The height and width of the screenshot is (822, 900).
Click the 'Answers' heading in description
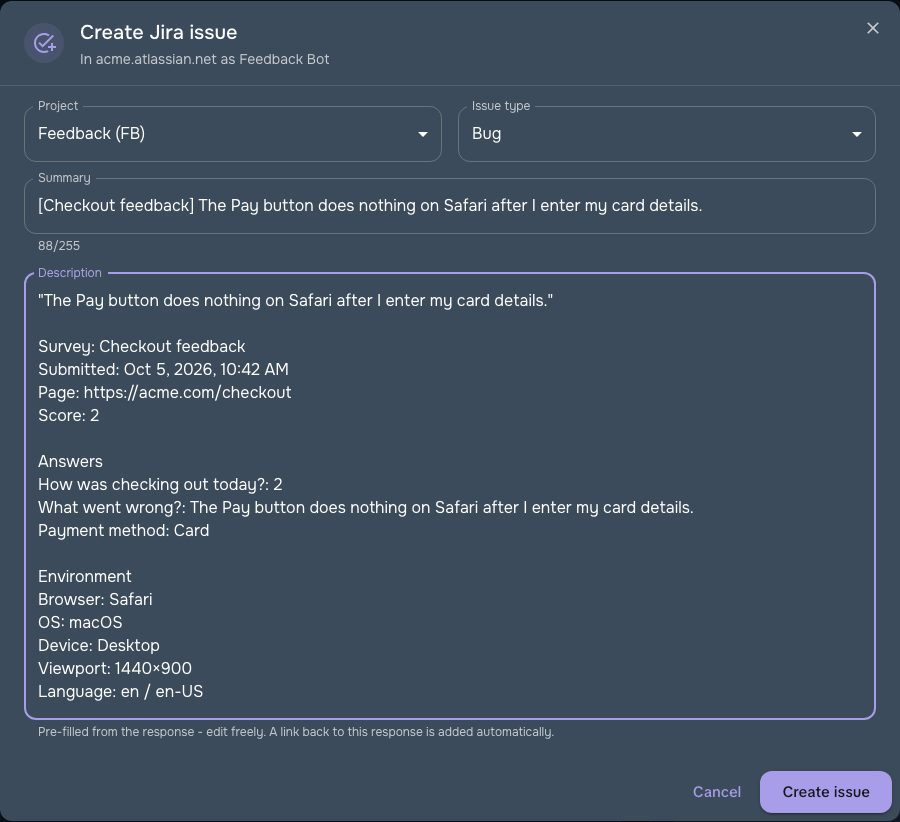pyautogui.click(x=71, y=462)
